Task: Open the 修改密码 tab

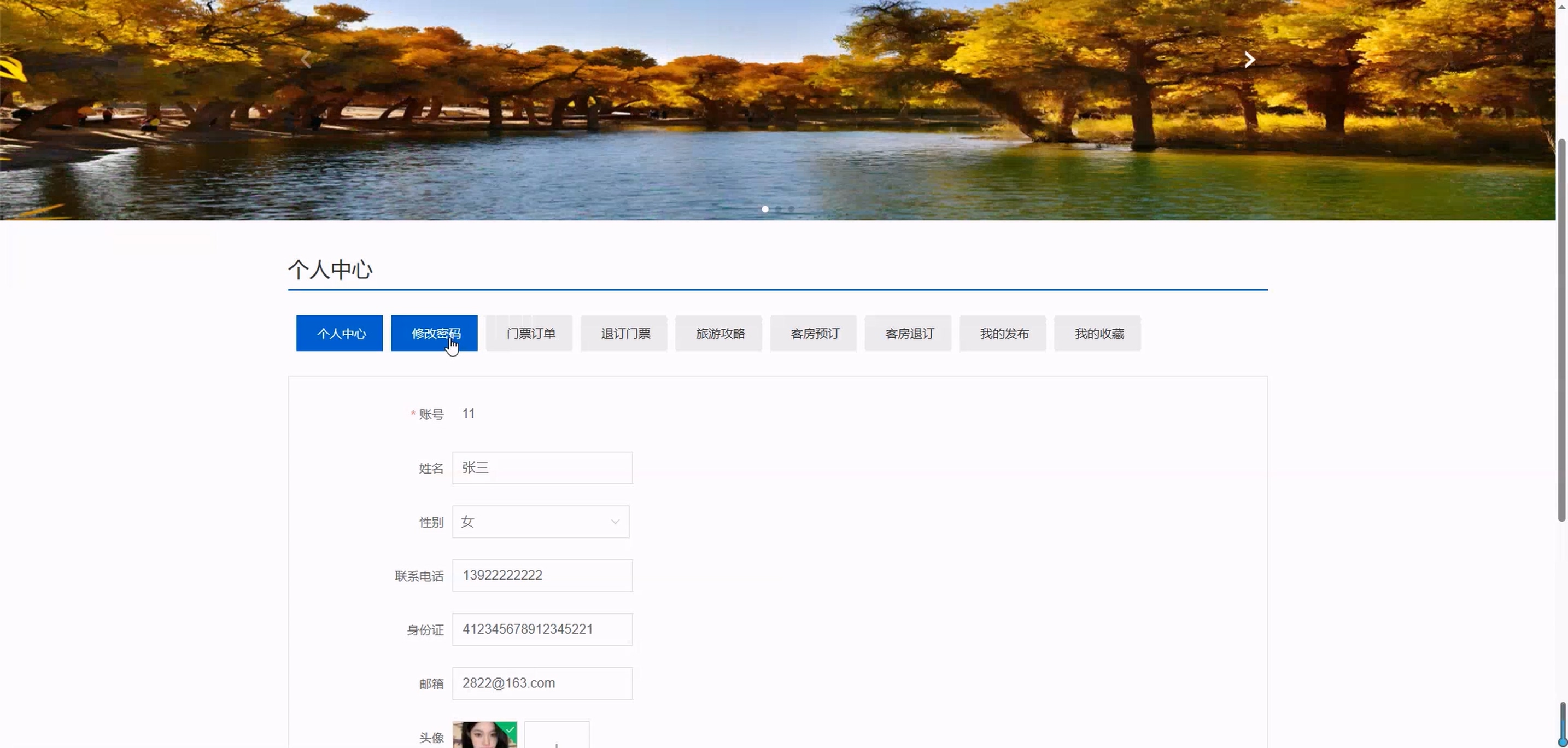Action: coord(434,334)
